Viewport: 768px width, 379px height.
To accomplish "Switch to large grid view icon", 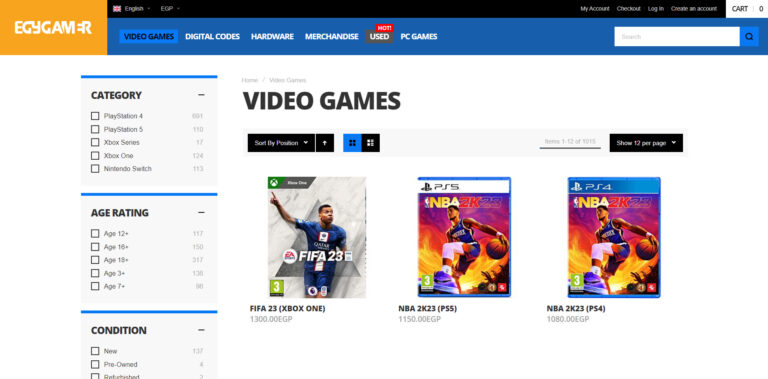I will coord(352,143).
